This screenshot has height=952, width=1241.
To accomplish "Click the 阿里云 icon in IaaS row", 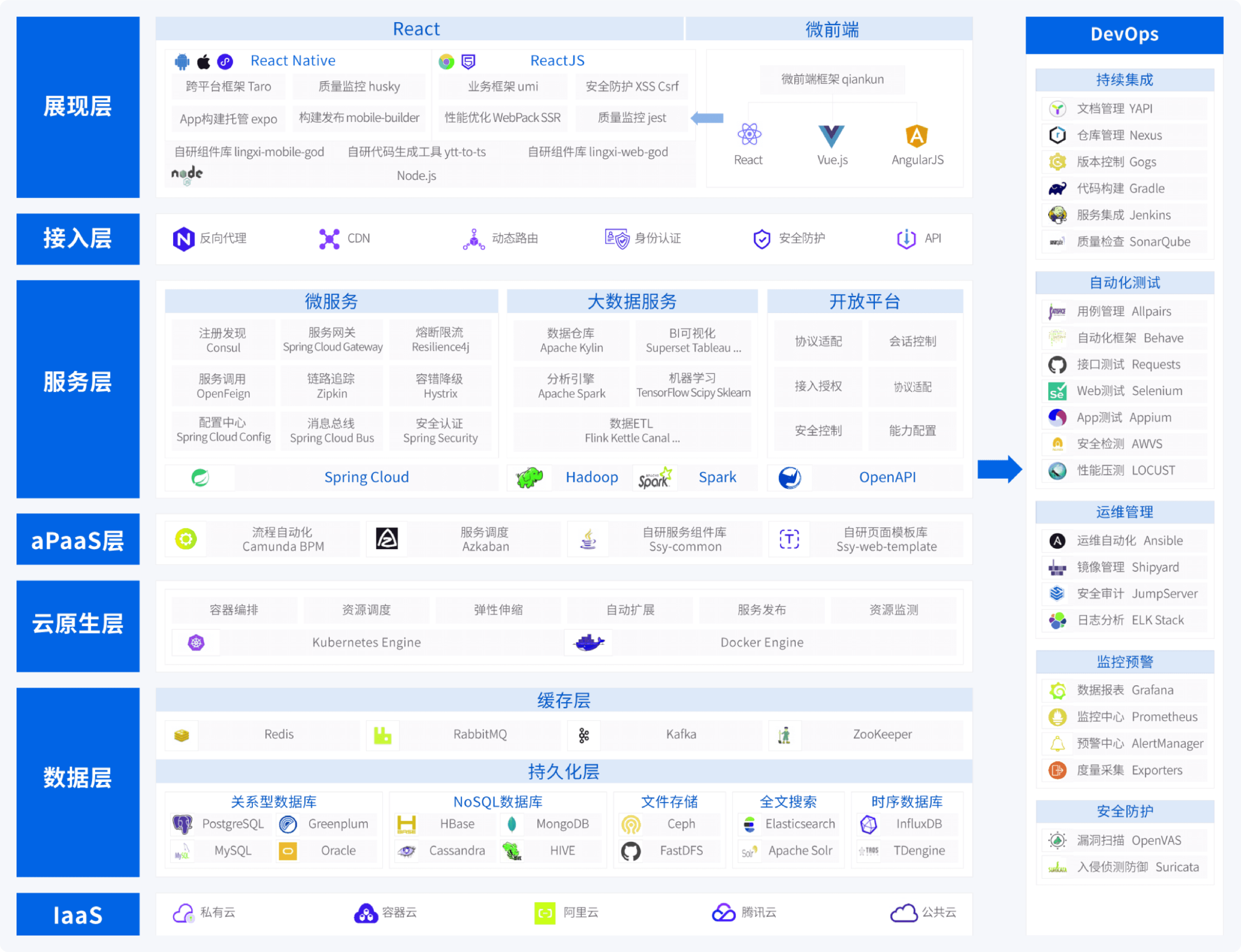I will (x=544, y=913).
